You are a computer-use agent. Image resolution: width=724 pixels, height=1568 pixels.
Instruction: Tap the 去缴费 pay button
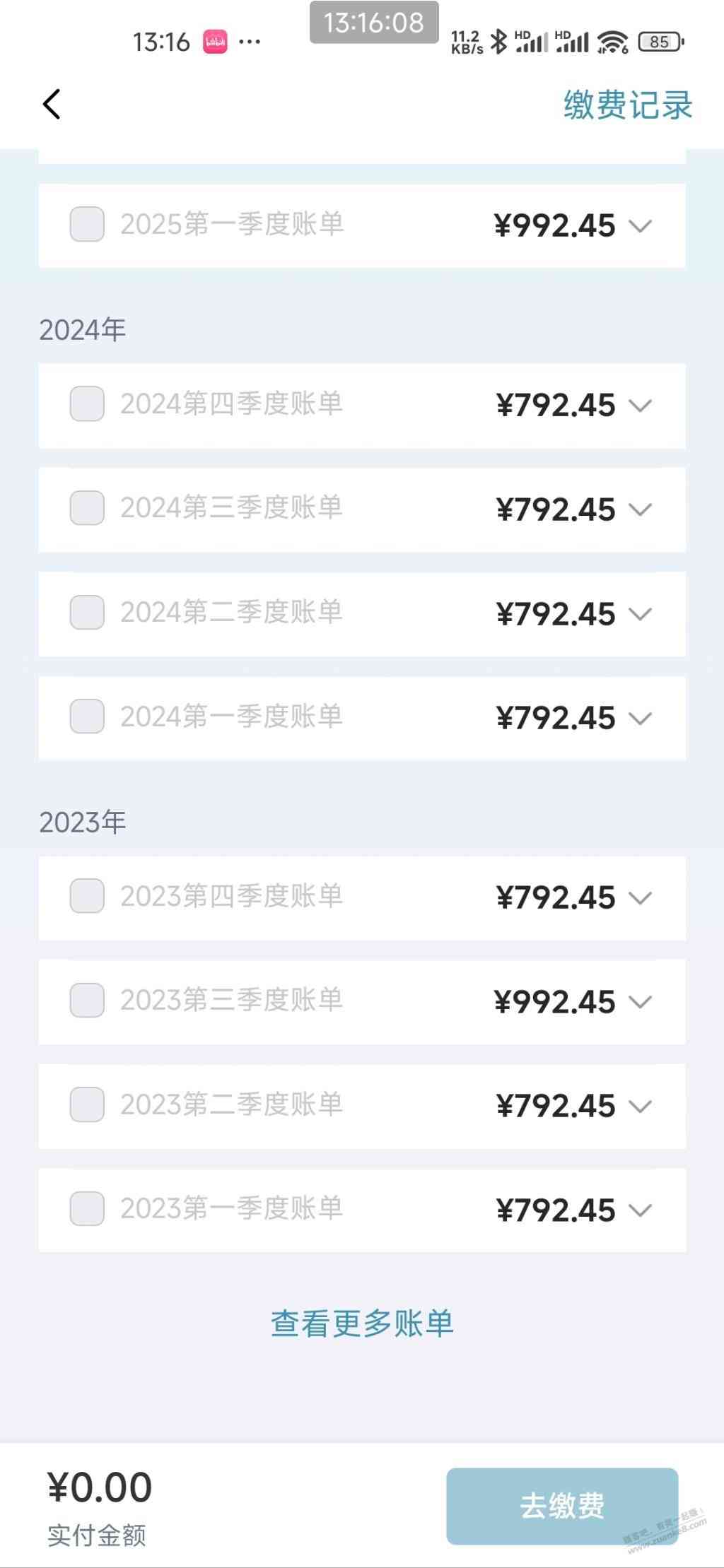click(562, 1506)
